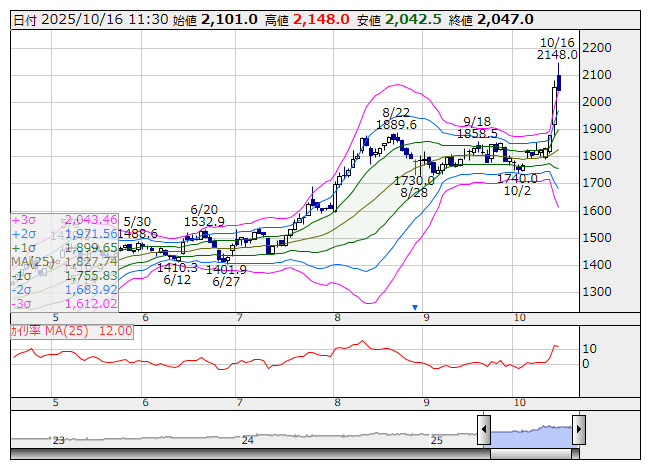Click the 1730.0 8/28 low label
Viewport: 653px width, 470px height.
coord(414,187)
